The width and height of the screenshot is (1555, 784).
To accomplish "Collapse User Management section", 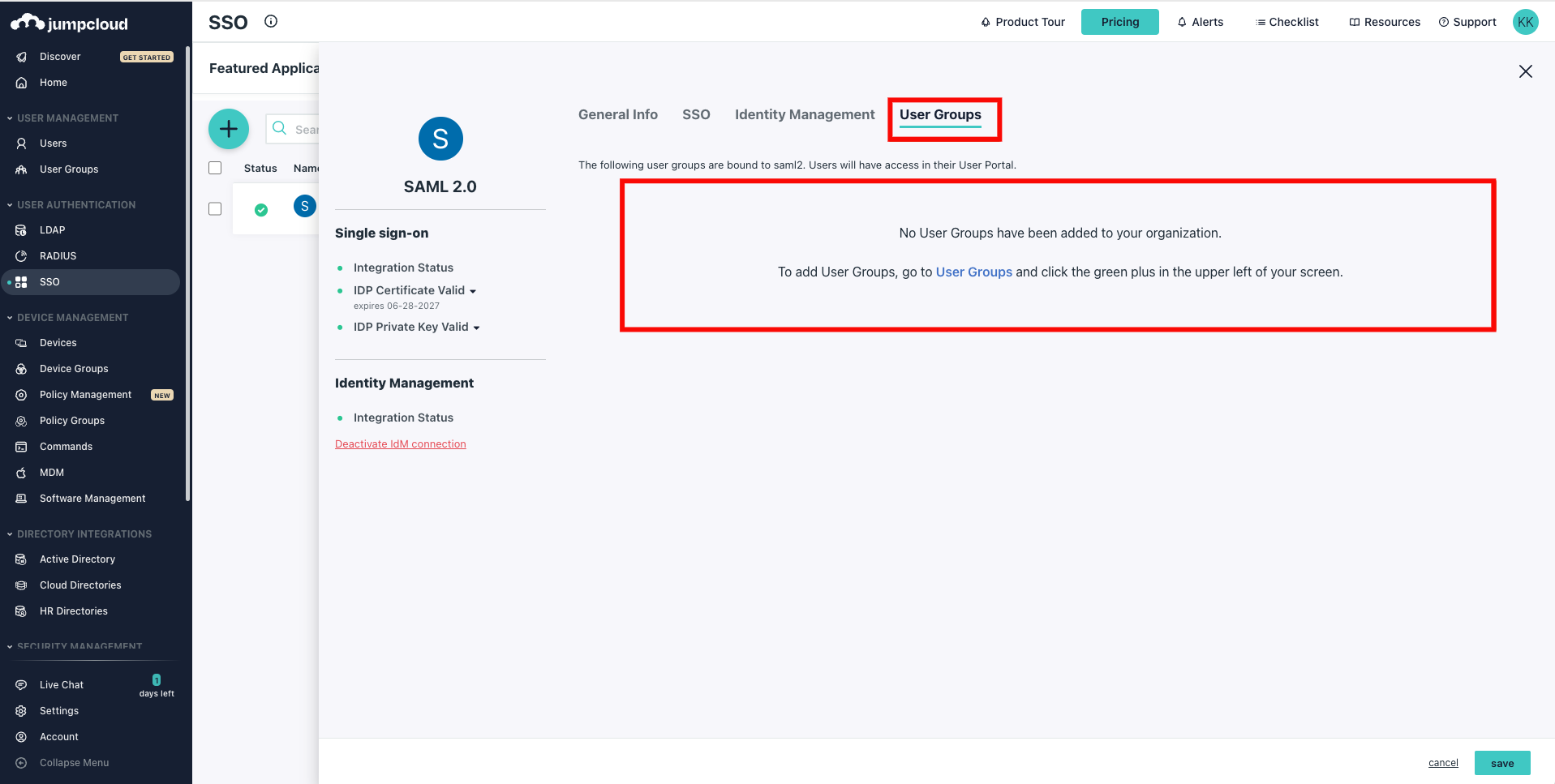I will pos(63,118).
